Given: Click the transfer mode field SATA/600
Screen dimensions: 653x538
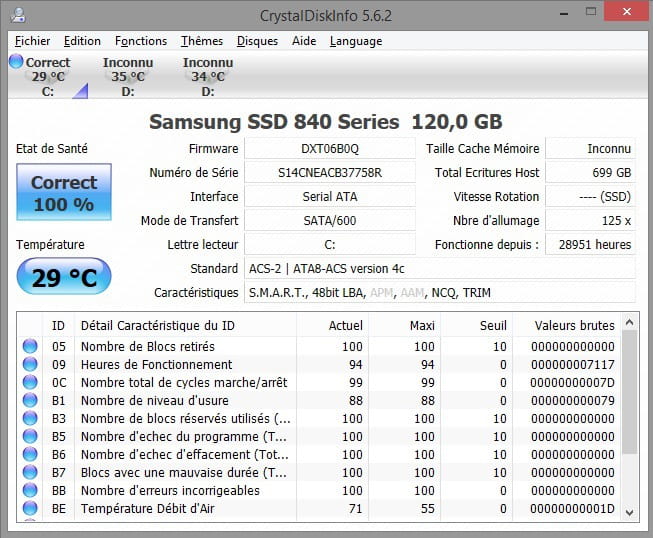Looking at the screenshot, I should click(330, 220).
